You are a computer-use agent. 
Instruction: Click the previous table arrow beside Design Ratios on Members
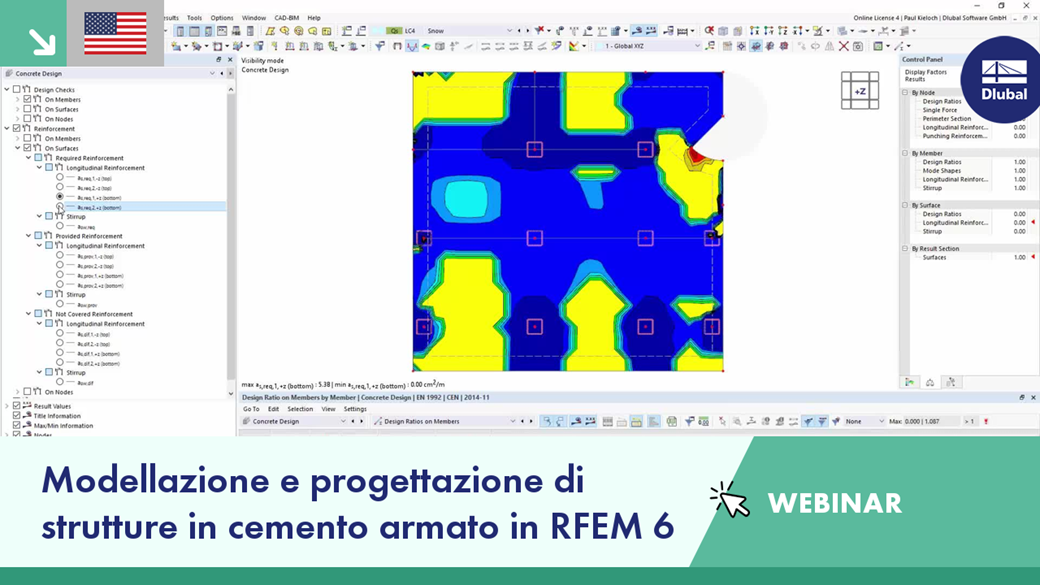tap(523, 421)
